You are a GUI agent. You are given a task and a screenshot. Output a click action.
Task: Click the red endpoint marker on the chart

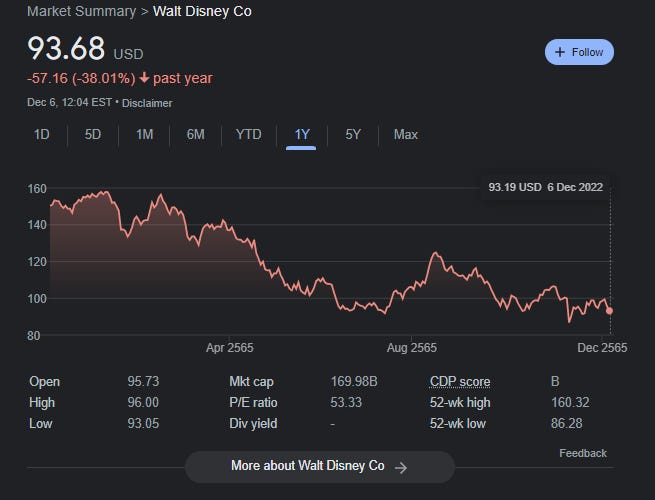[609, 311]
